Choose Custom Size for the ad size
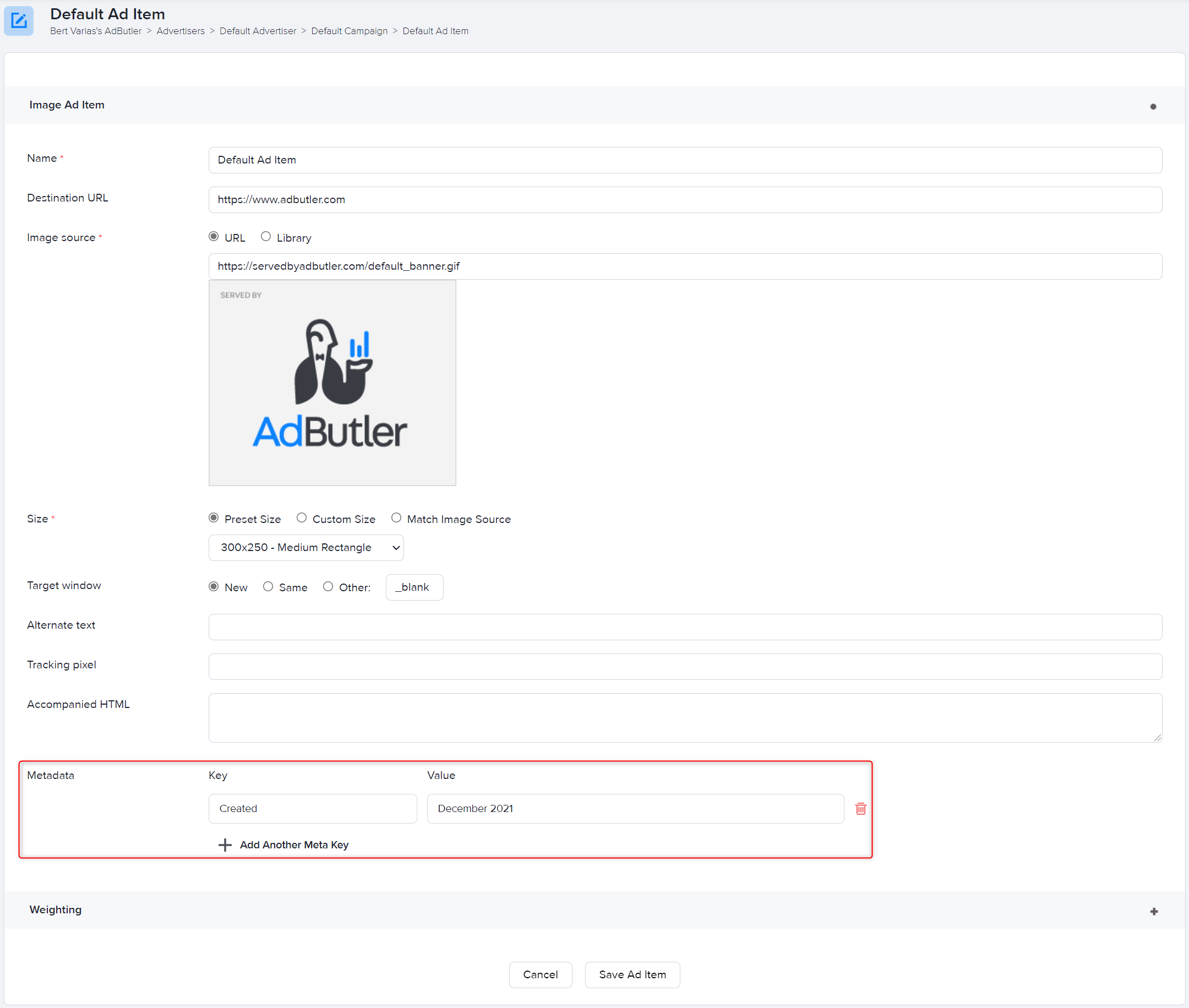1189x1008 pixels. tap(302, 517)
